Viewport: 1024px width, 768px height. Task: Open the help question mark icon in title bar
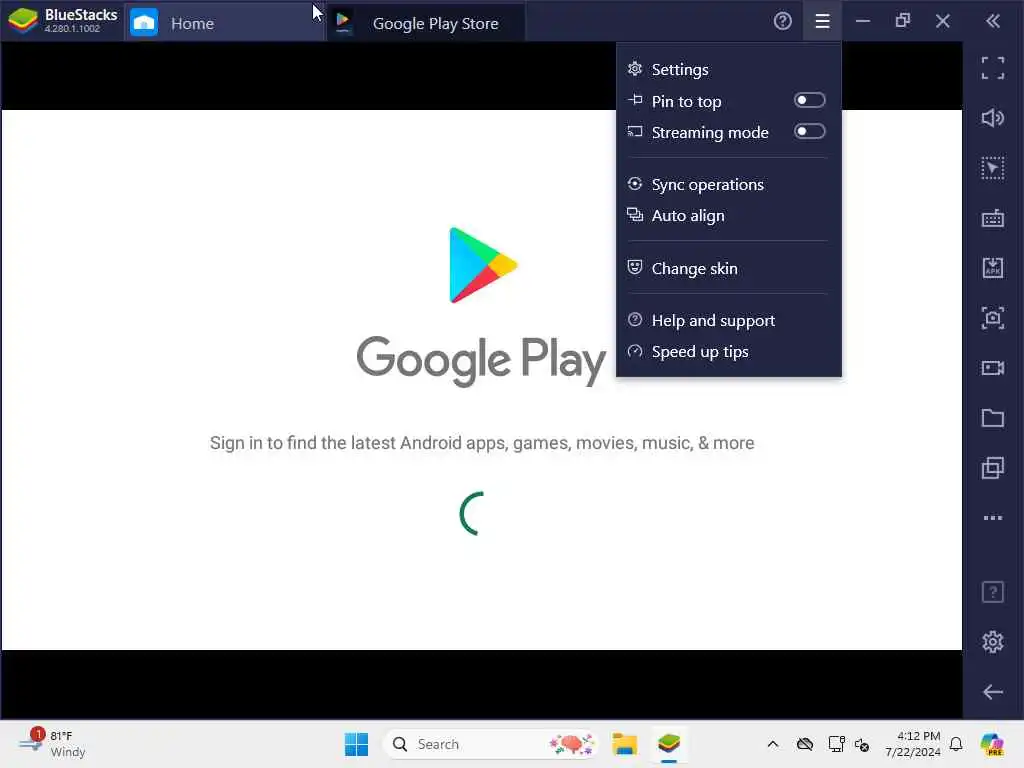click(782, 22)
